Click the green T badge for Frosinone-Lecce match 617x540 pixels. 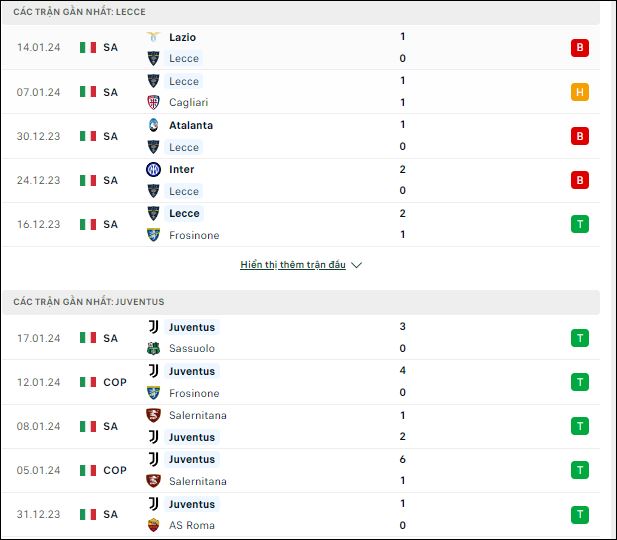click(580, 224)
